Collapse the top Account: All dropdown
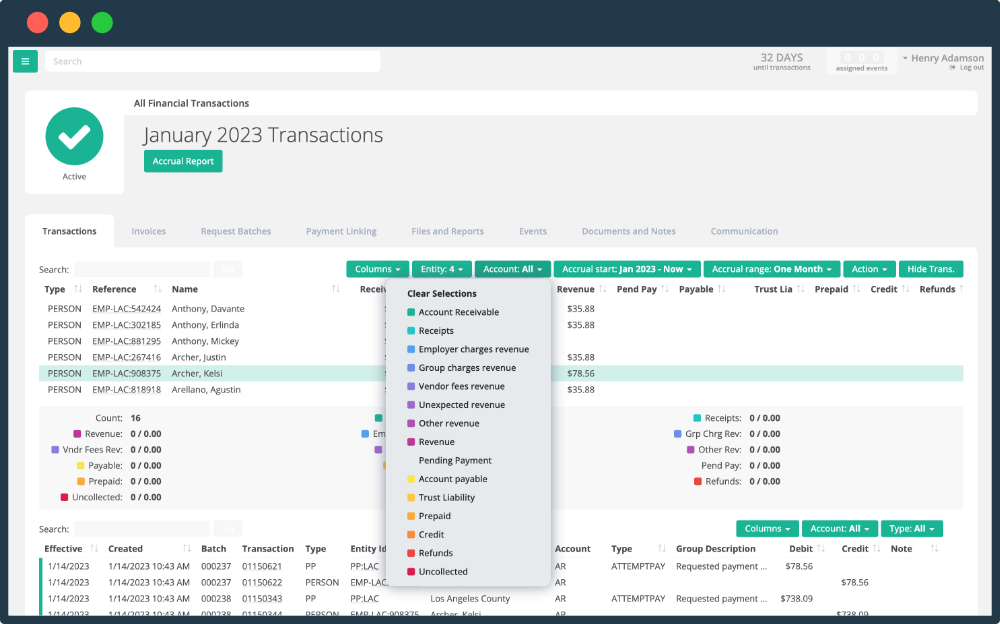 [512, 269]
